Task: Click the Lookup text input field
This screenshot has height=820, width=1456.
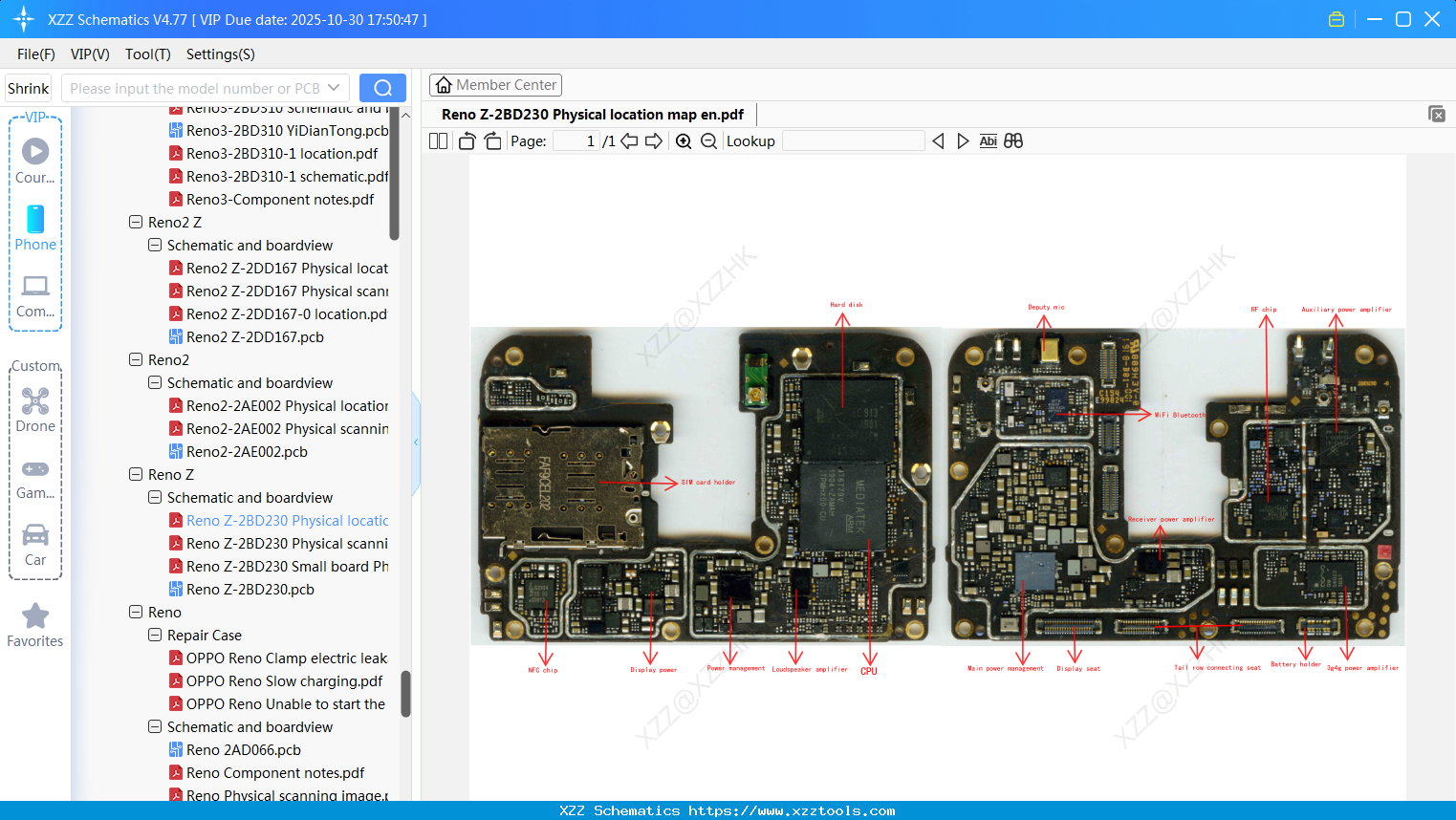Action: click(853, 141)
